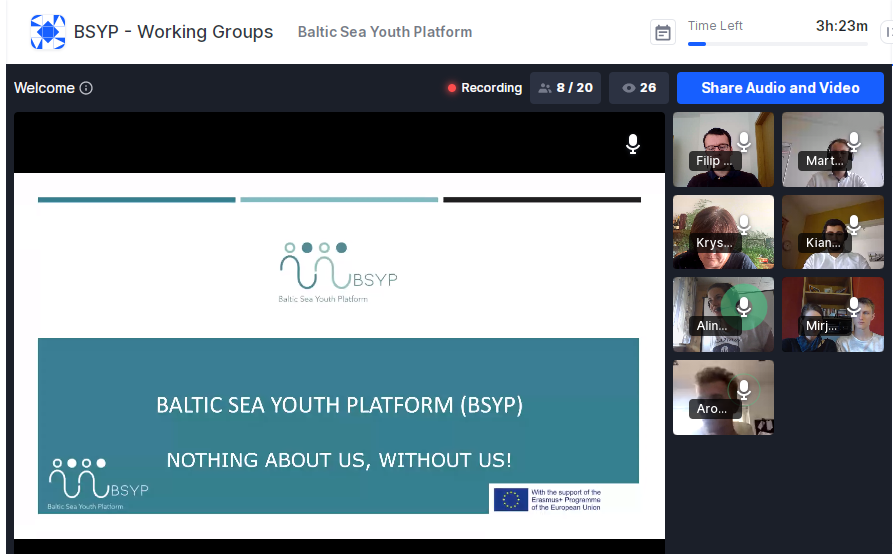Click active green microphone on Alin's video
Viewport: 893px width, 554px height.
point(744,307)
